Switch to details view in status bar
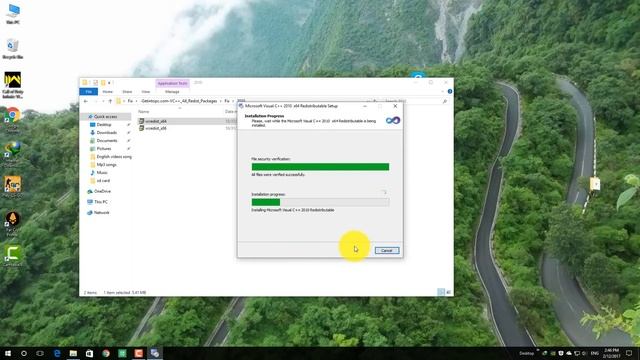The image size is (640, 360). (x=441, y=292)
